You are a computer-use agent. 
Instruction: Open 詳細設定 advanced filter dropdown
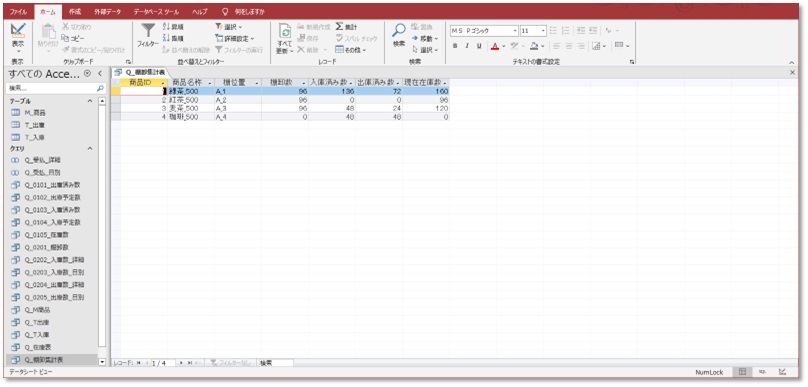coord(234,38)
